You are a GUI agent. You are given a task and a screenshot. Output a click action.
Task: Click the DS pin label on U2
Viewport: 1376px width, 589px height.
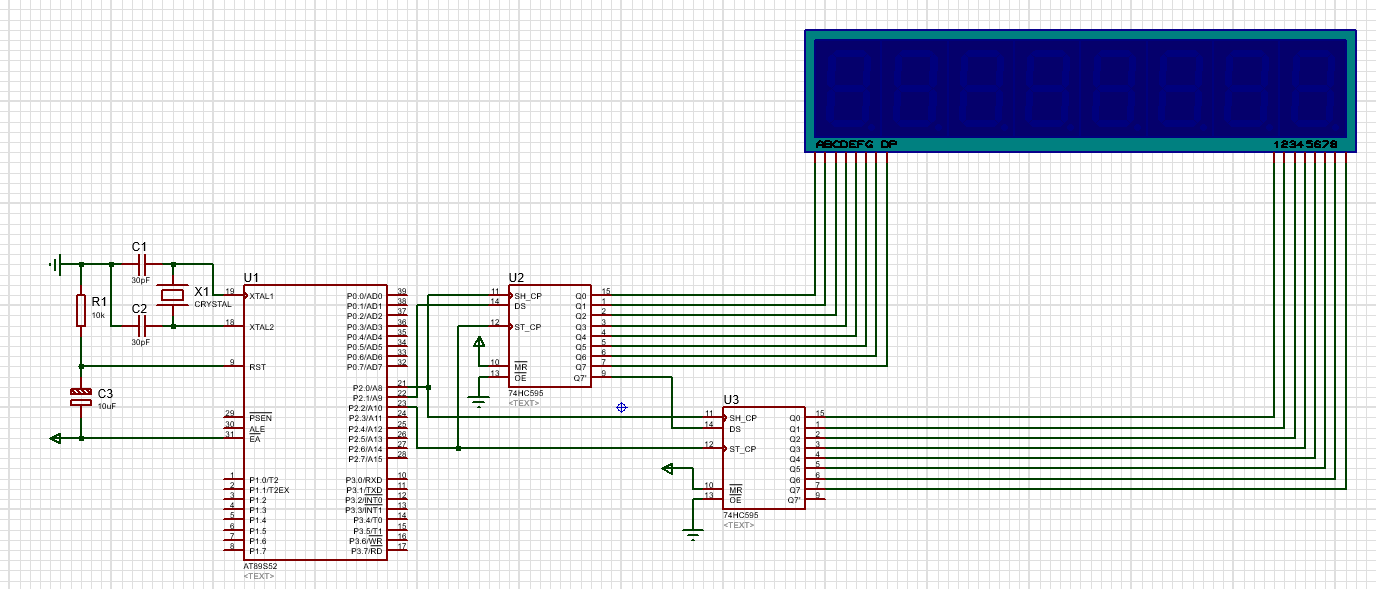[520, 306]
